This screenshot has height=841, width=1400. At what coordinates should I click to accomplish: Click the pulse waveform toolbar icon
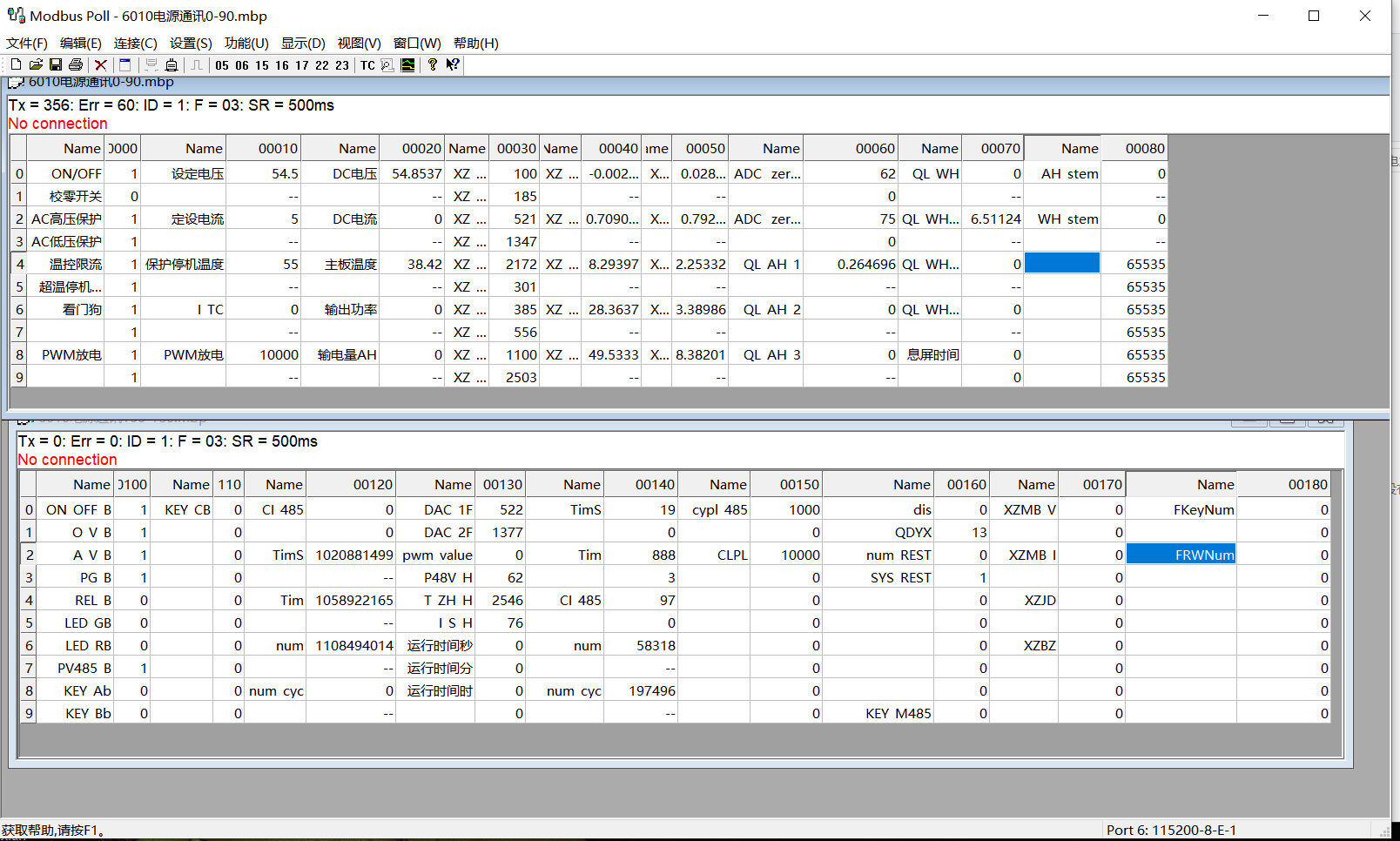197,64
